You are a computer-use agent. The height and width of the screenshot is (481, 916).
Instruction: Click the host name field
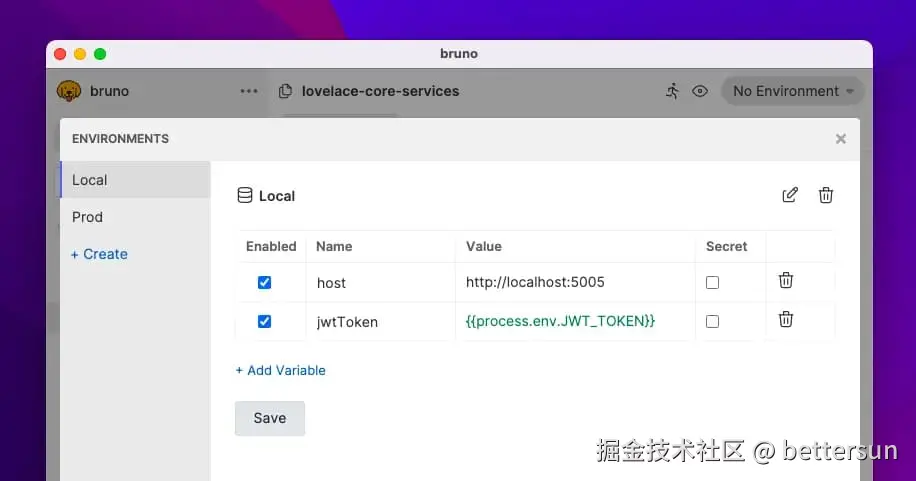(x=381, y=283)
